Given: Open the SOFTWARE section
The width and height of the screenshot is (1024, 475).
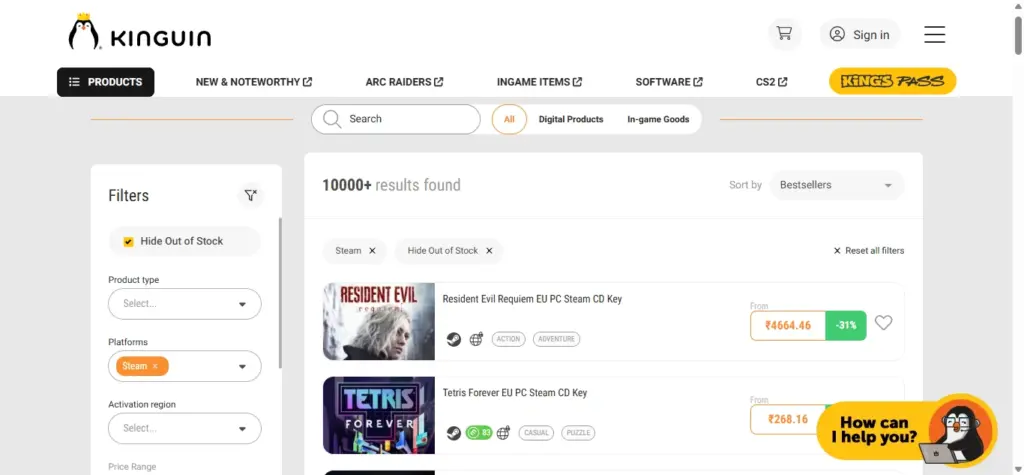Looking at the screenshot, I should (x=669, y=82).
